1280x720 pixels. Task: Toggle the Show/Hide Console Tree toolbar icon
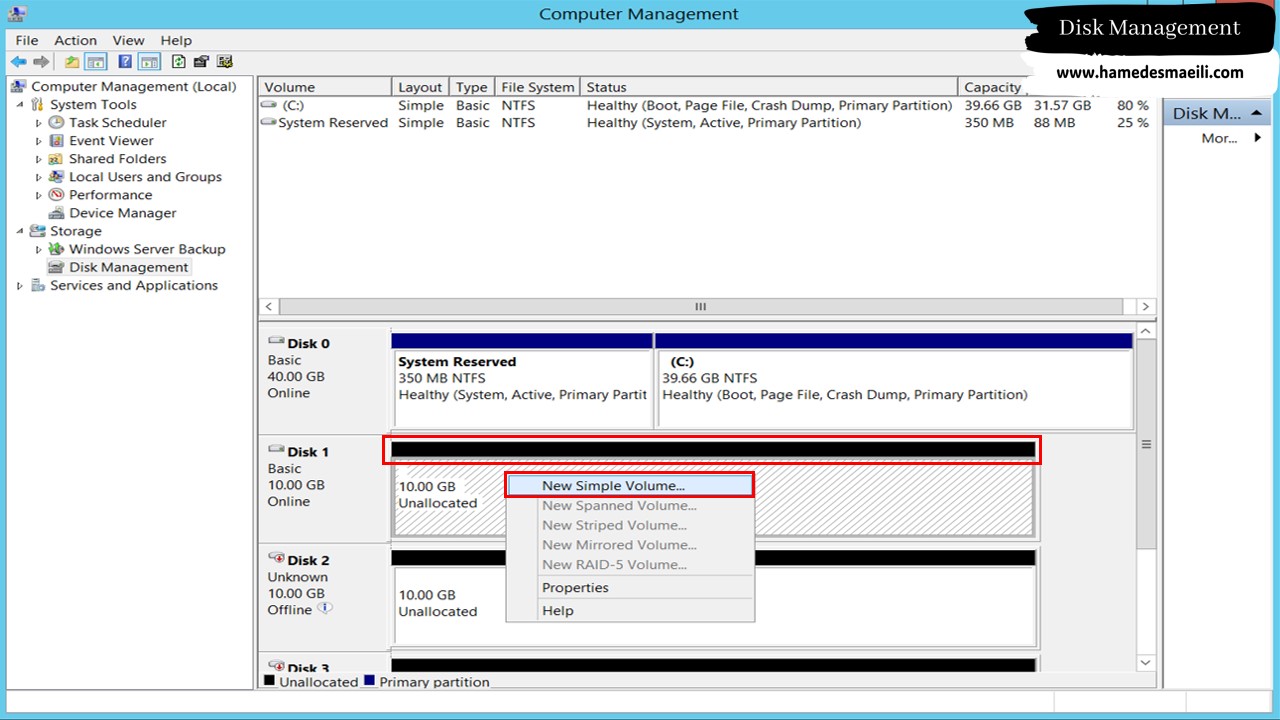tap(96, 62)
